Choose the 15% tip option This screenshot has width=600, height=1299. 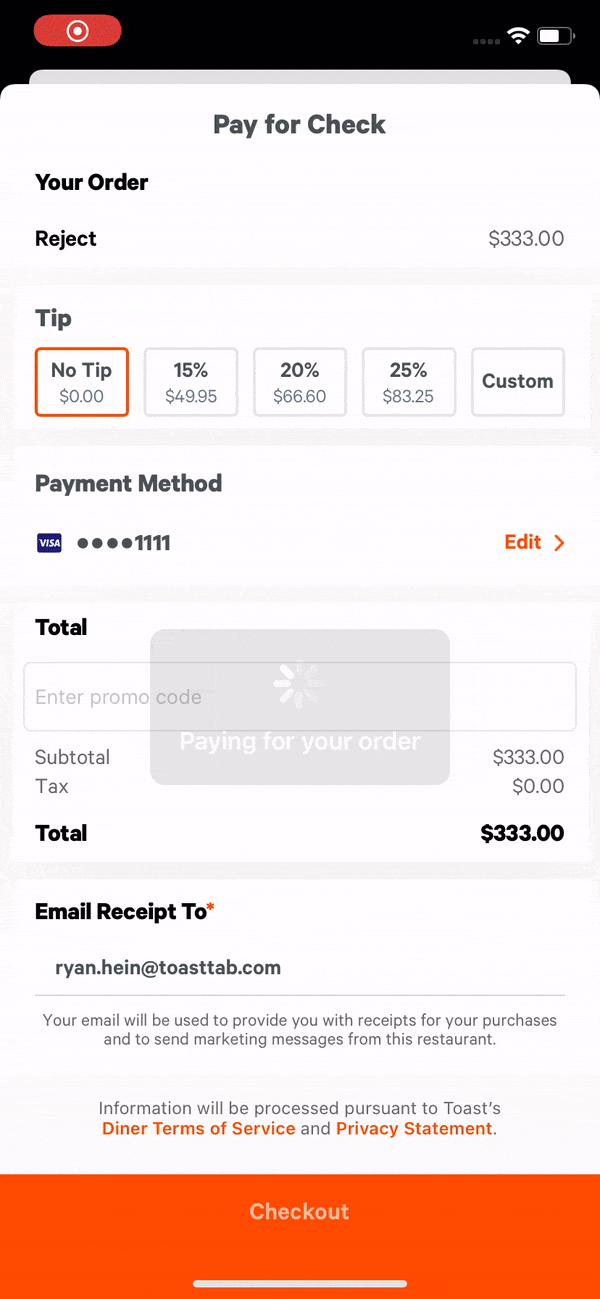(x=190, y=381)
